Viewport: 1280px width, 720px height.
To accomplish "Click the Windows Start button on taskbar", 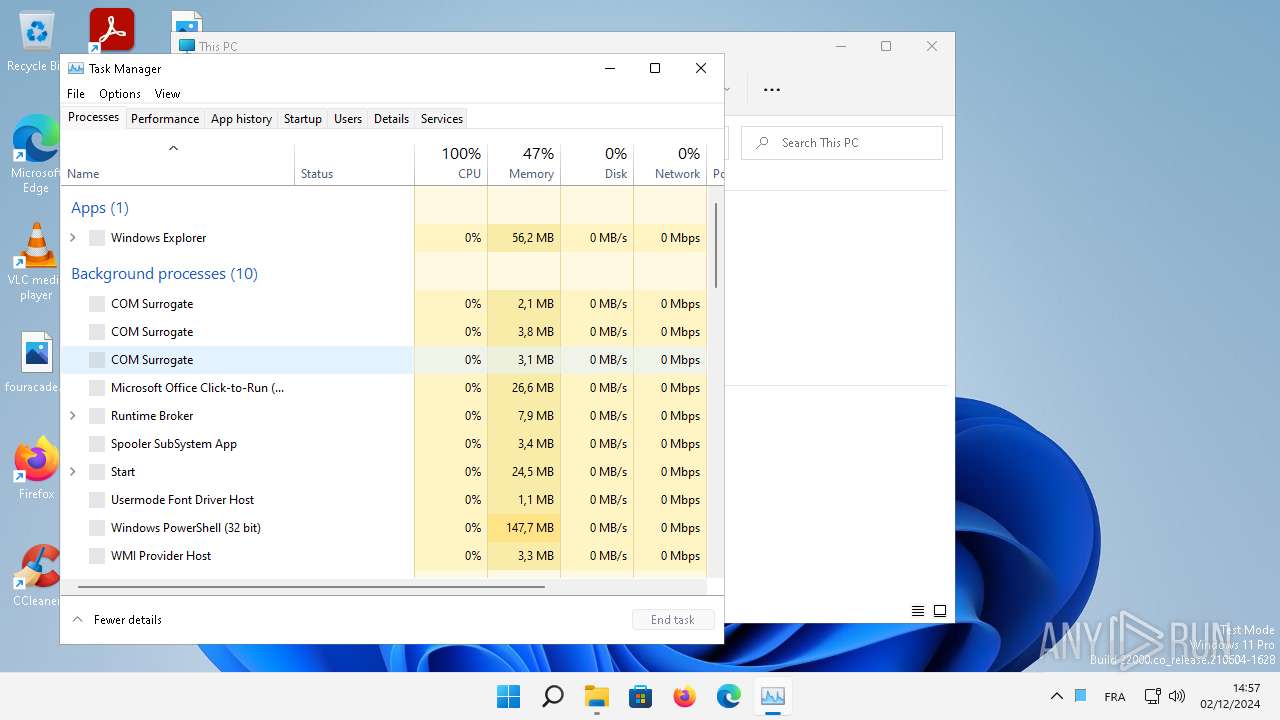I will pos(509,696).
